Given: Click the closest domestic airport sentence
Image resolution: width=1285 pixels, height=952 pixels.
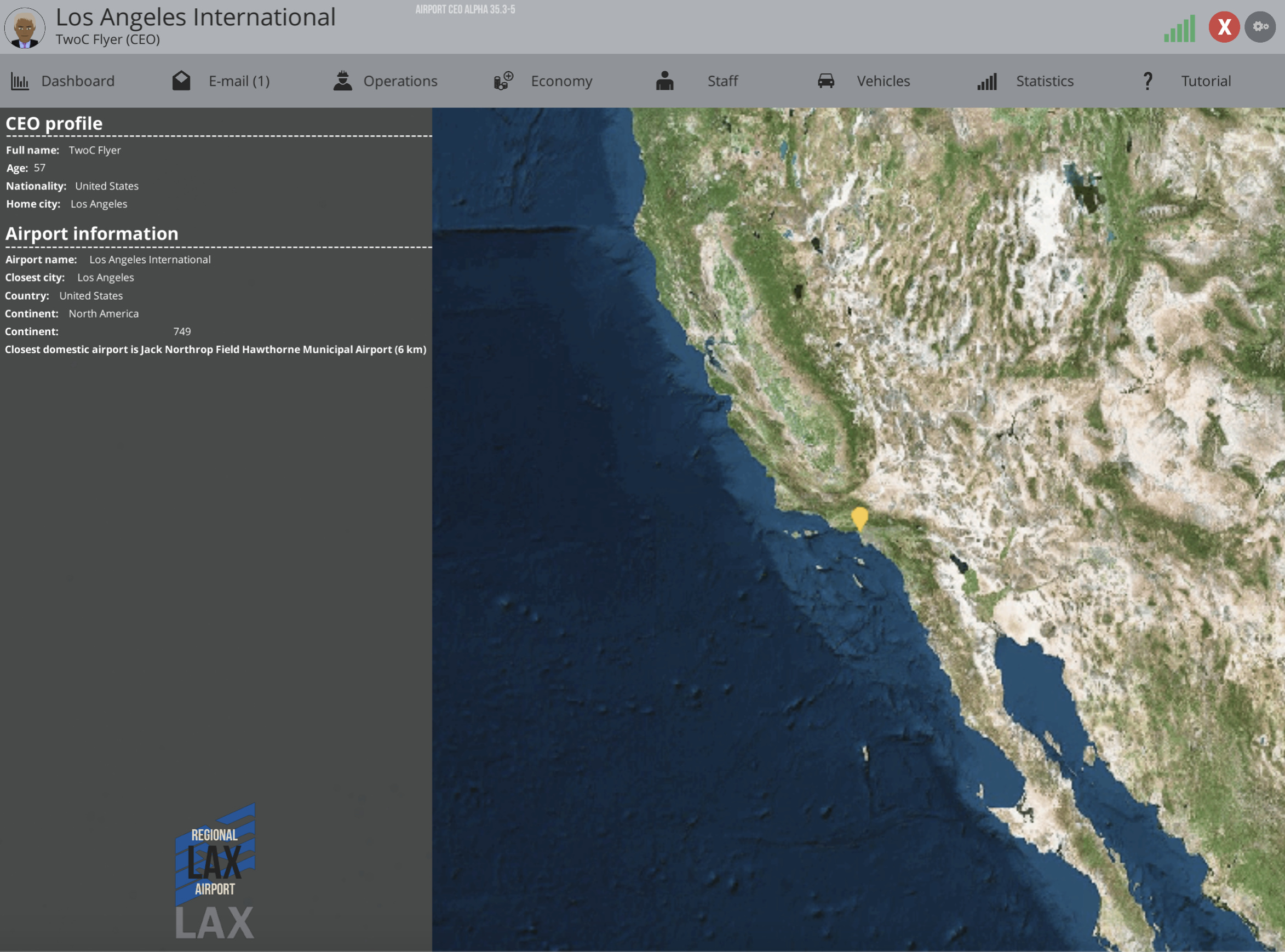Looking at the screenshot, I should (x=215, y=349).
